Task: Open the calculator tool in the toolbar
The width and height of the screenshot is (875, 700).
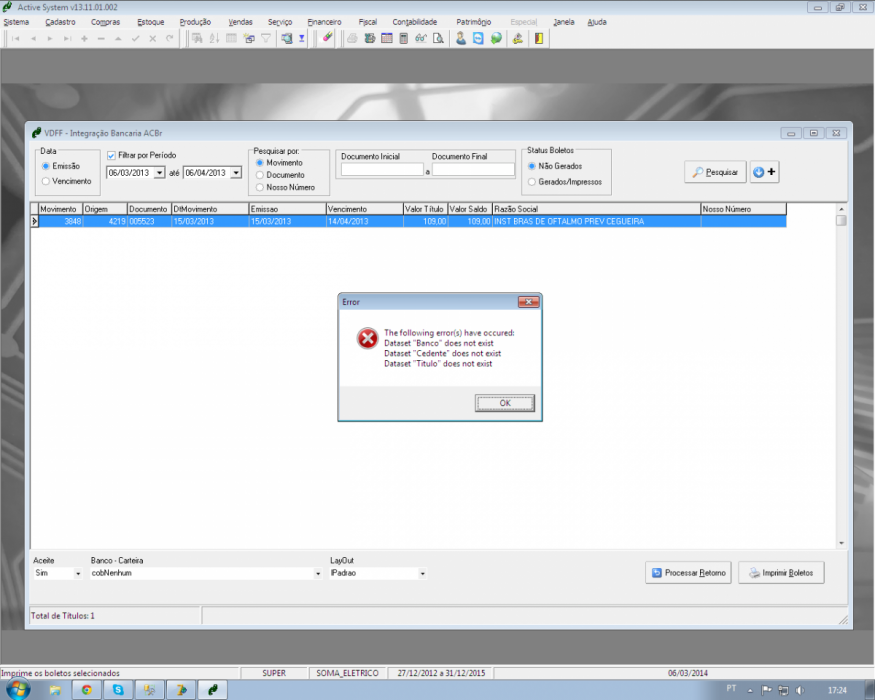Action: 403,39
